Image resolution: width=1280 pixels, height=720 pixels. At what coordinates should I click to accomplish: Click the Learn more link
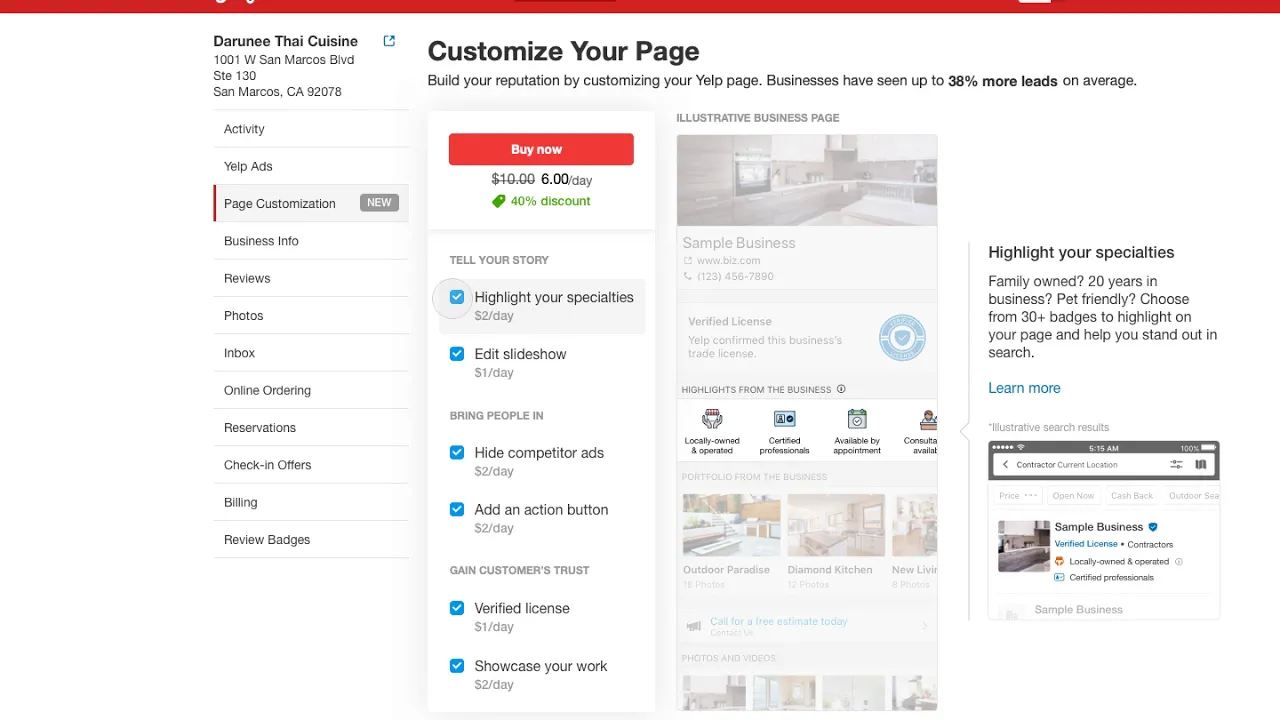point(1024,388)
